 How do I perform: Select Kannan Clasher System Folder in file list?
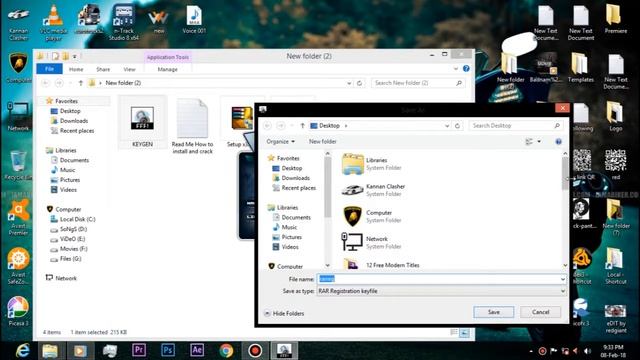pos(373,190)
